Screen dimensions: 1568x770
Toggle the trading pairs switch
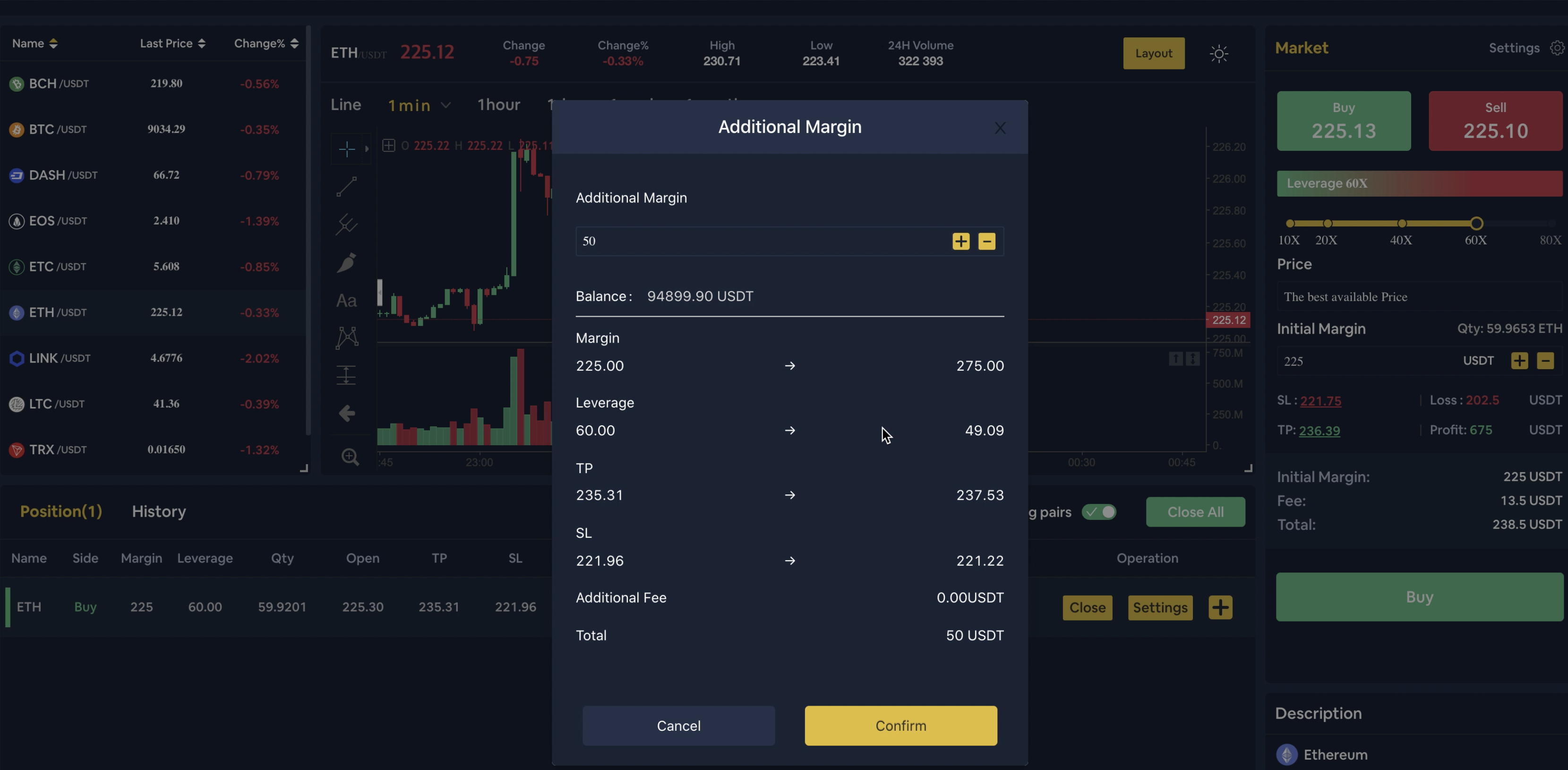pyautogui.click(x=1099, y=512)
